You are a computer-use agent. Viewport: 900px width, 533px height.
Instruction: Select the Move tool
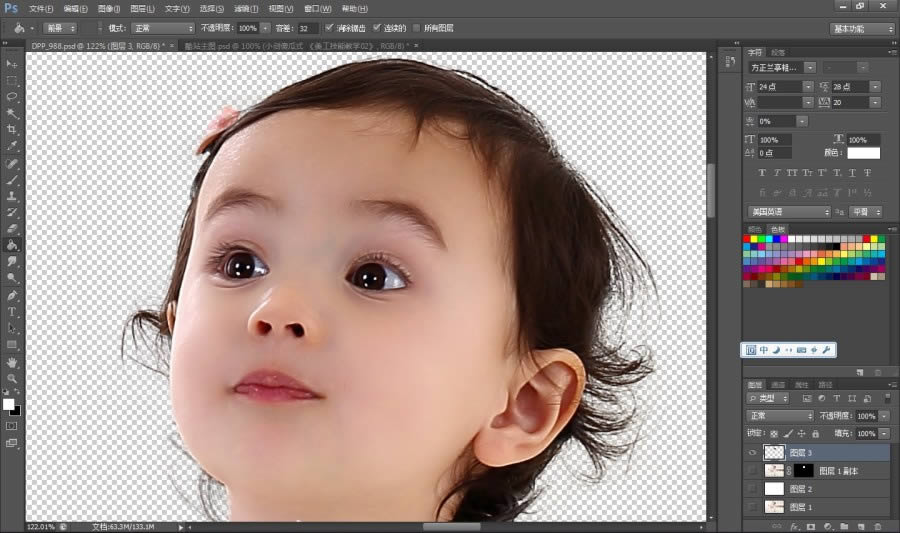(x=12, y=64)
